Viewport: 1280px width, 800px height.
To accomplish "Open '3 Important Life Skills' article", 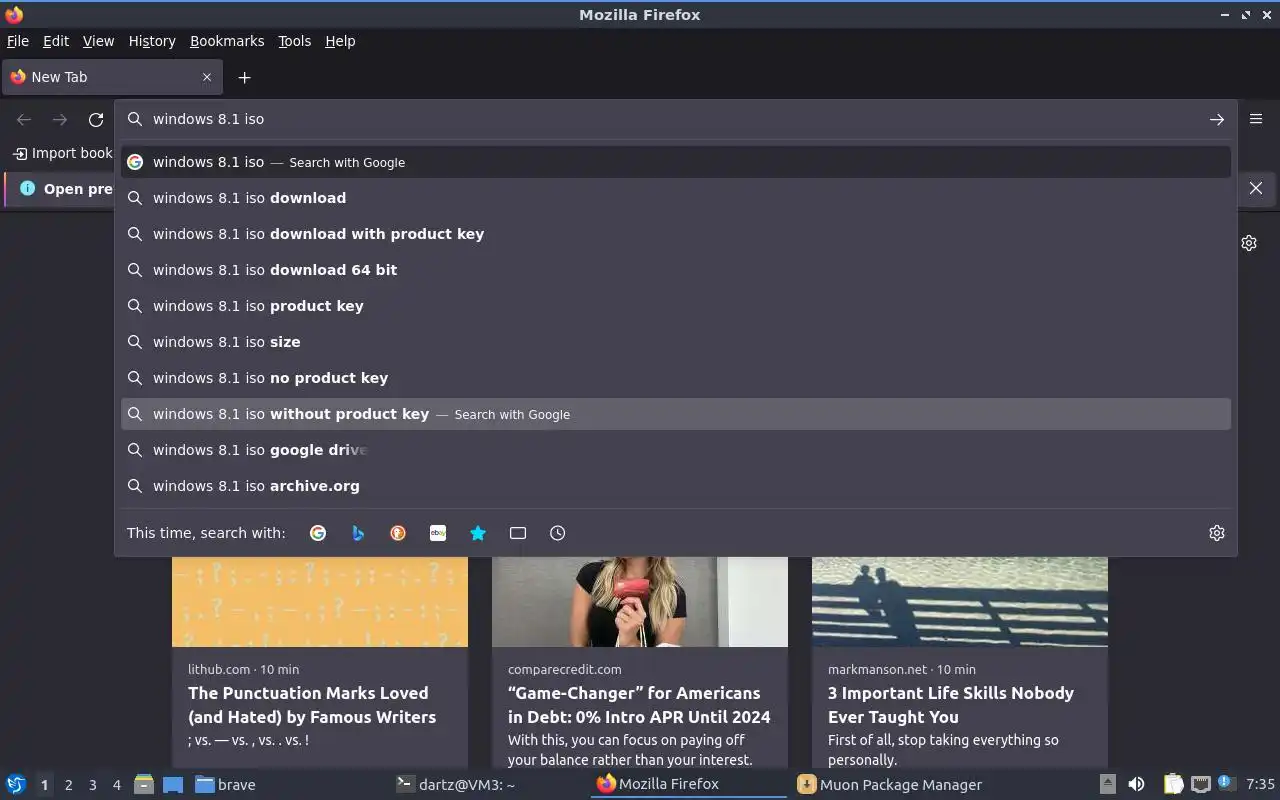I will click(951, 705).
